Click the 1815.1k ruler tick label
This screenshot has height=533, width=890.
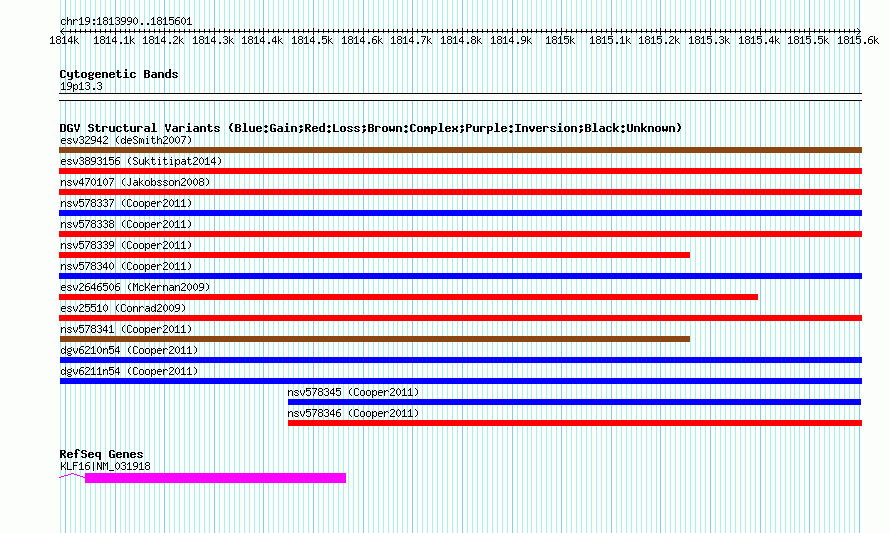pos(610,40)
